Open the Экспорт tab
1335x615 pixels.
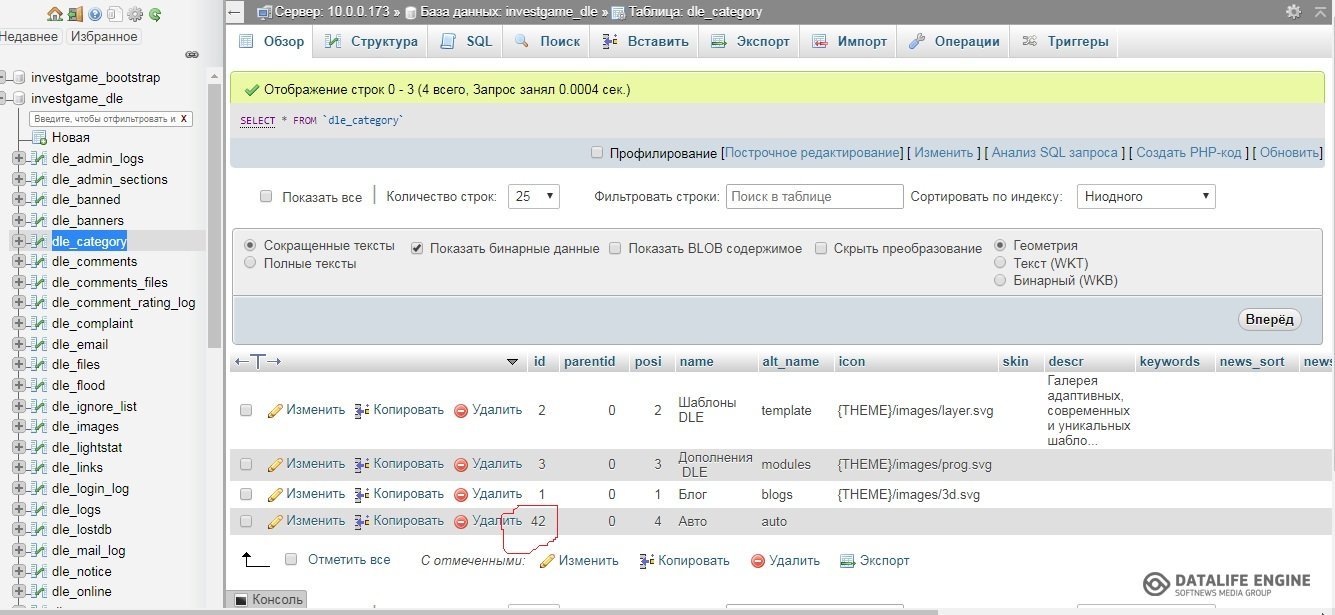tap(750, 42)
